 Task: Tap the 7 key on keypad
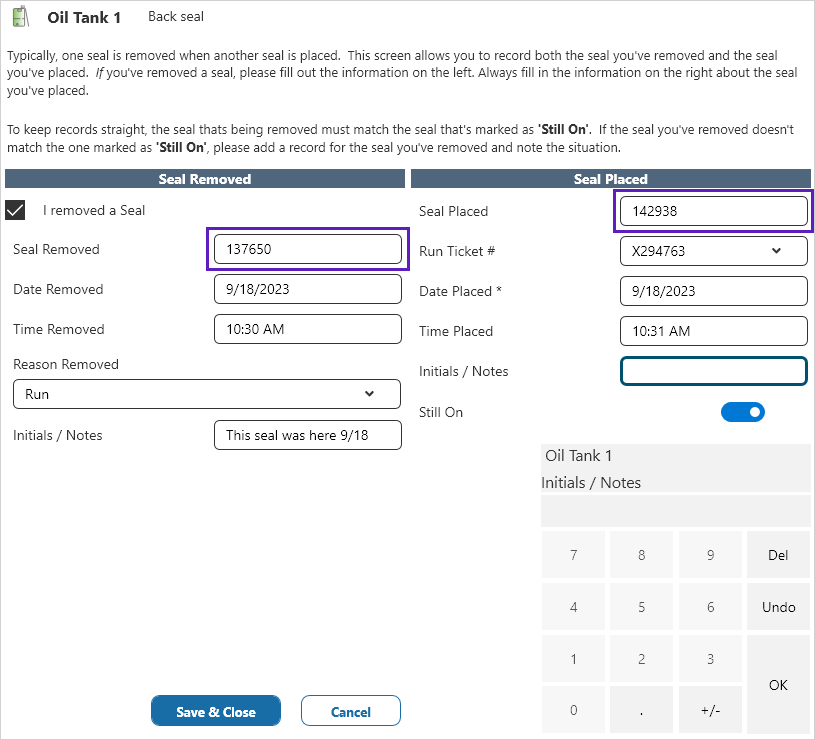point(573,555)
